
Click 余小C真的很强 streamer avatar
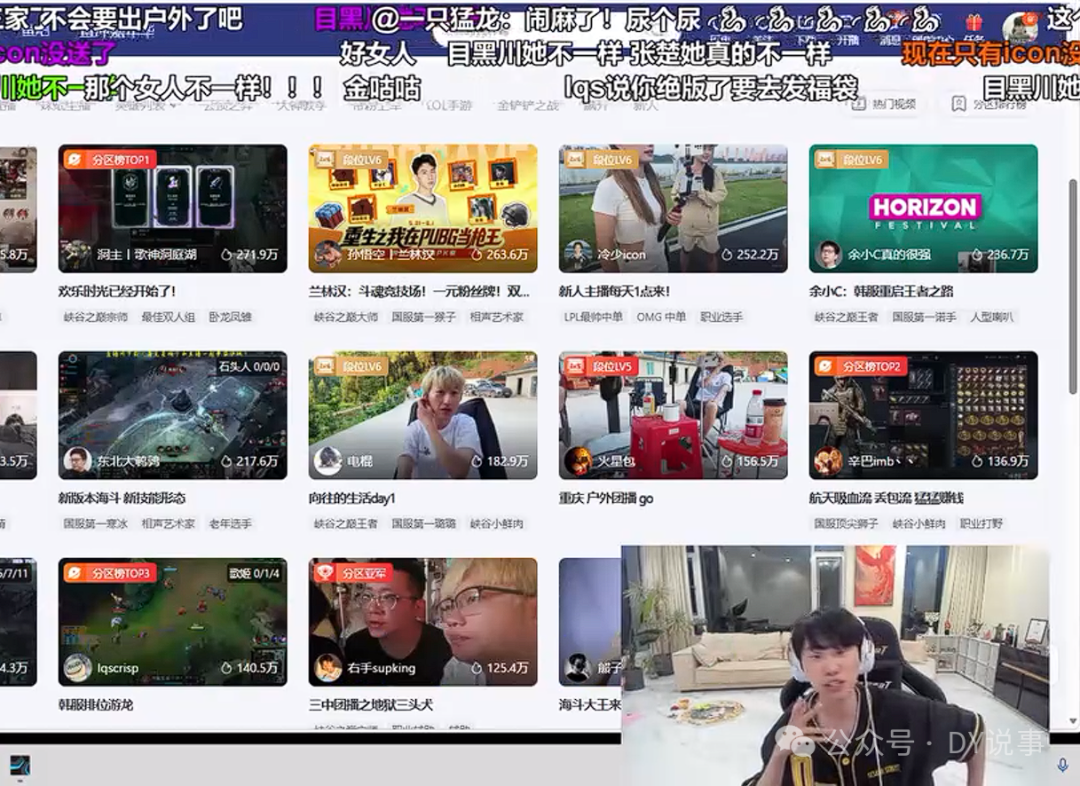point(828,254)
